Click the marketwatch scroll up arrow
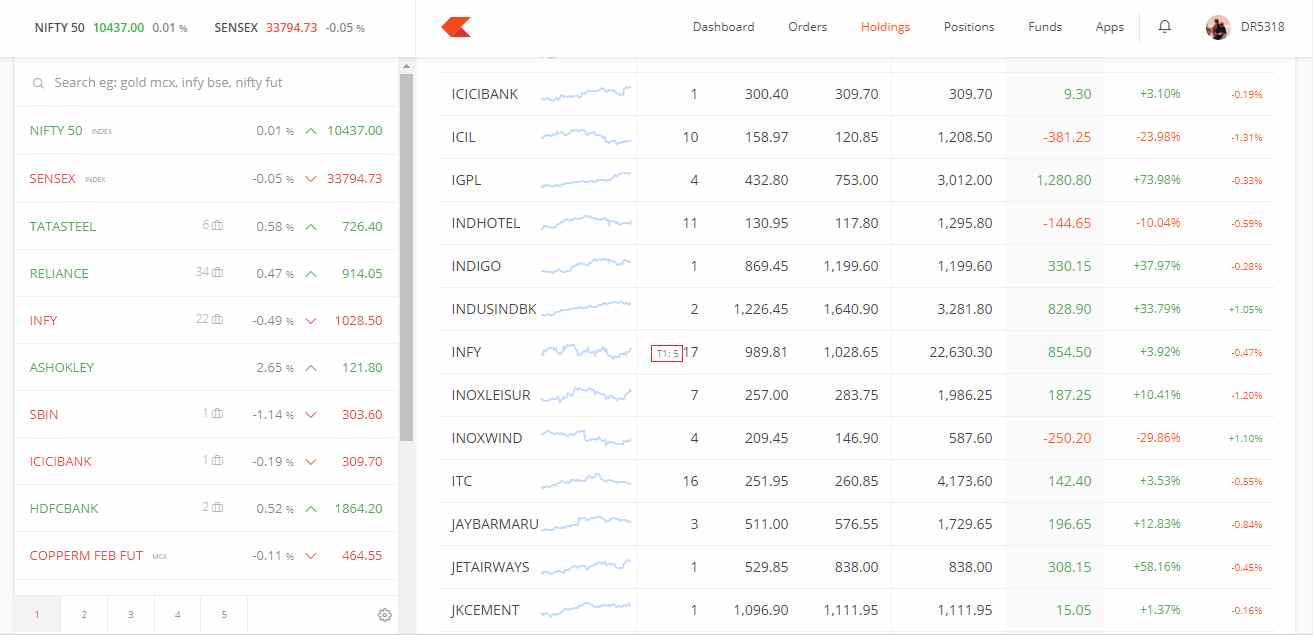The width and height of the screenshot is (1313, 635). click(406, 66)
